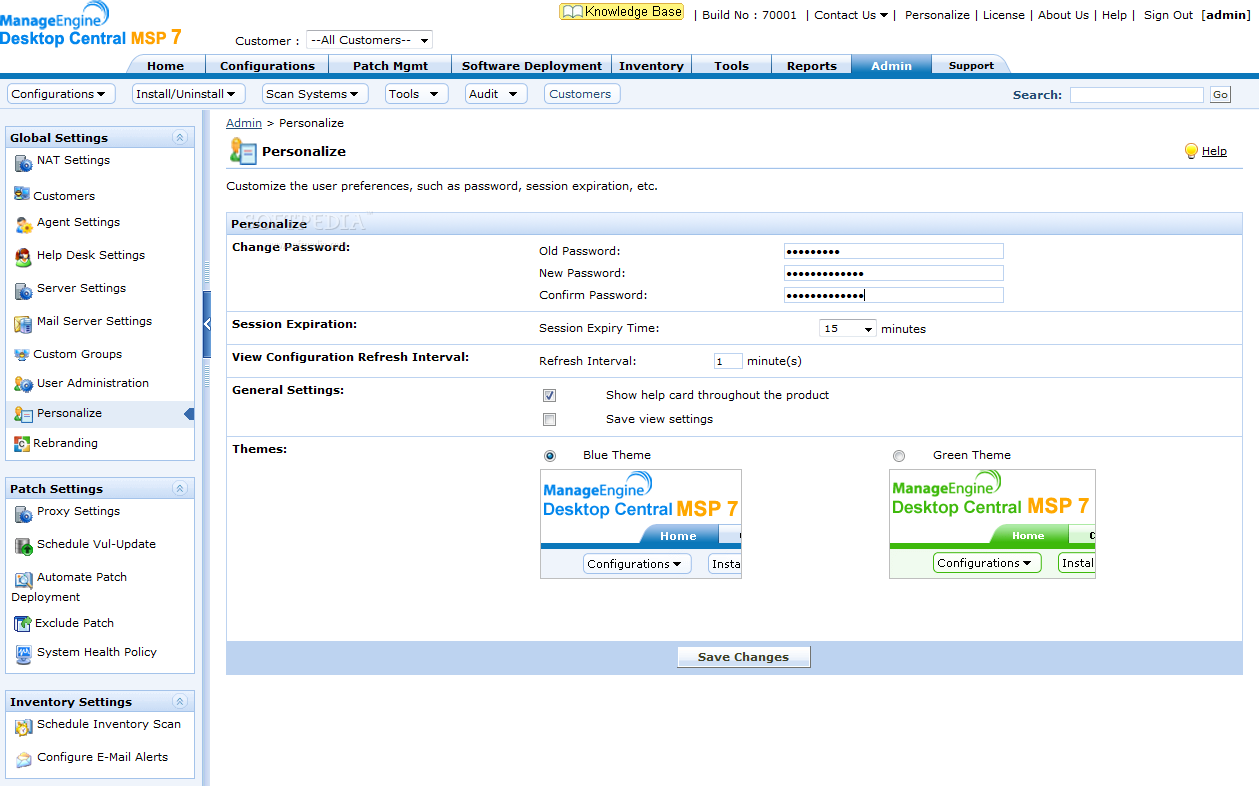Image resolution: width=1259 pixels, height=786 pixels.
Task: Open the Customer selection dropdown
Action: (x=369, y=40)
